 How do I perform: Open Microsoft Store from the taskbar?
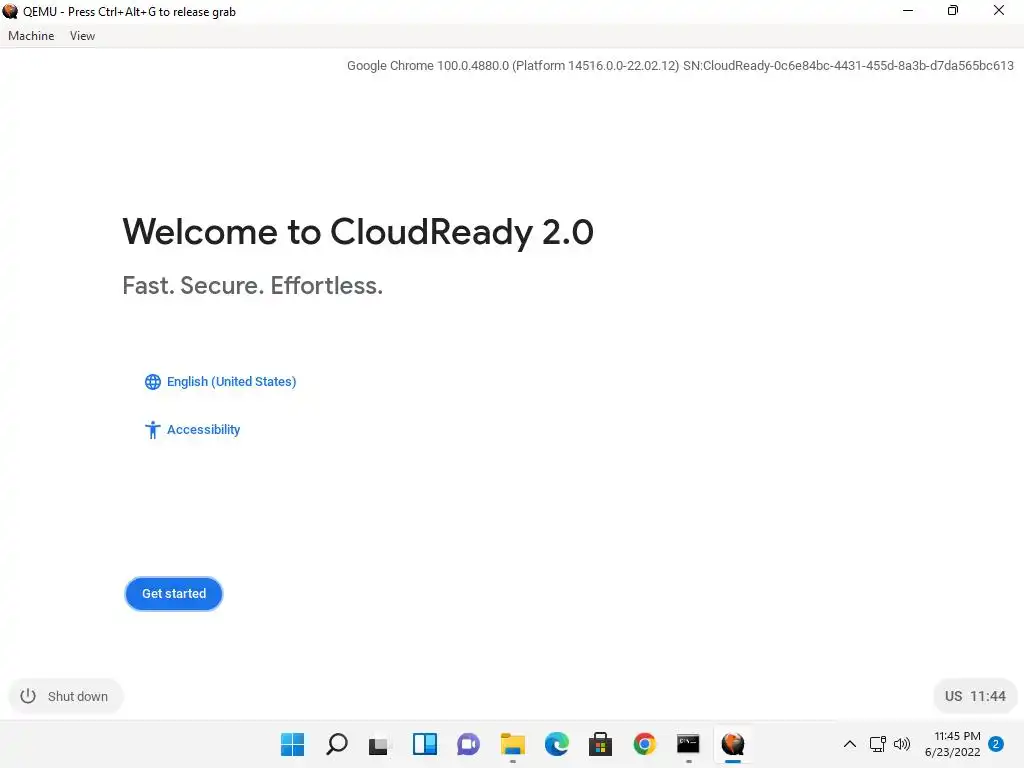[600, 744]
